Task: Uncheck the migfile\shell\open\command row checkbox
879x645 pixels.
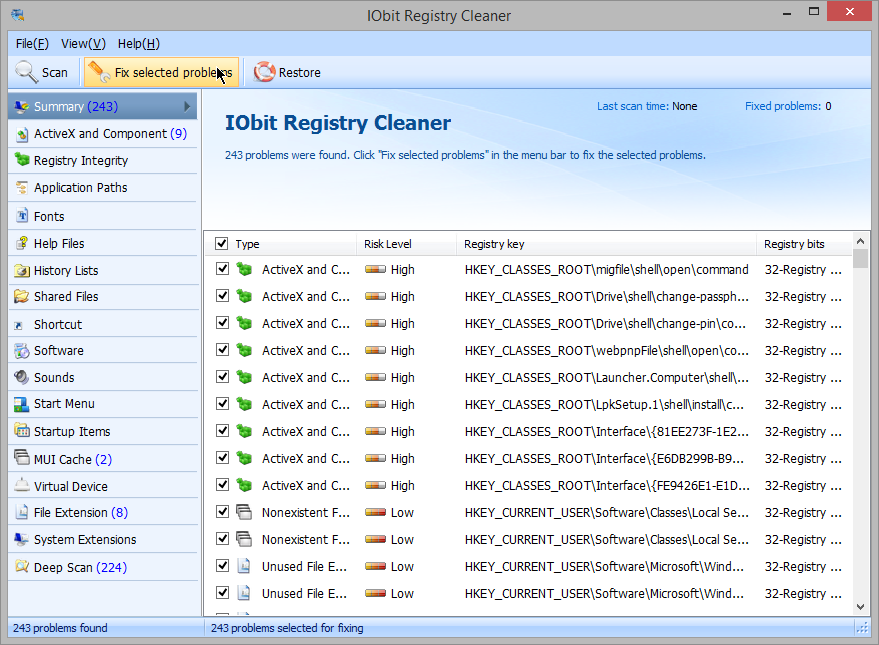Action: point(223,268)
